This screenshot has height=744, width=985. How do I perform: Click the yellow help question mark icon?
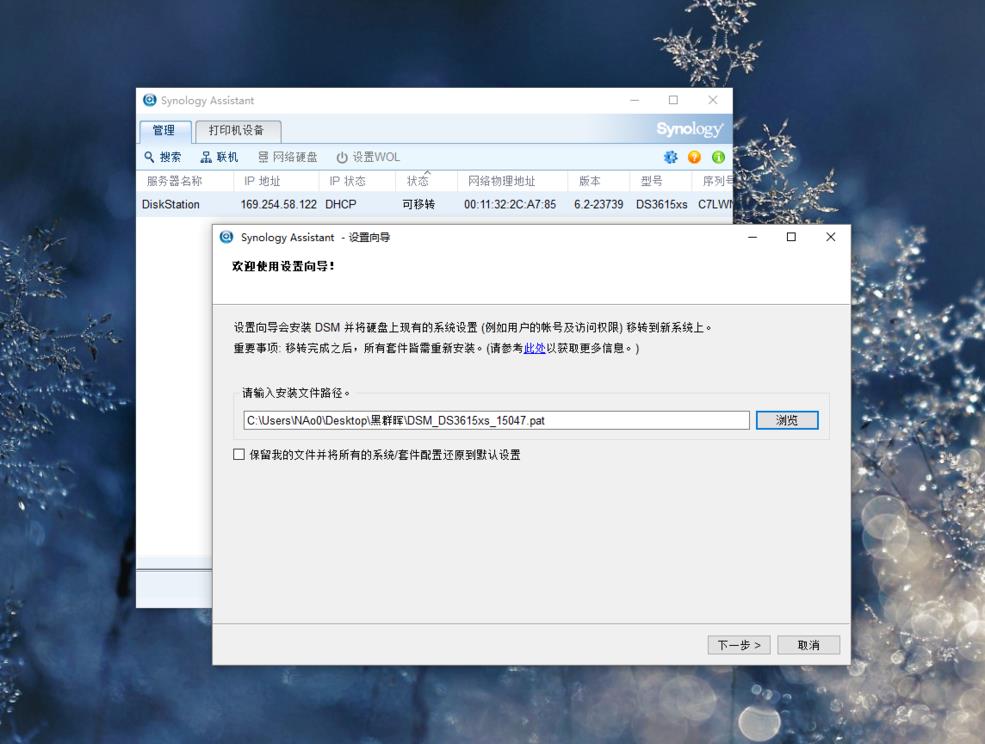[694, 156]
